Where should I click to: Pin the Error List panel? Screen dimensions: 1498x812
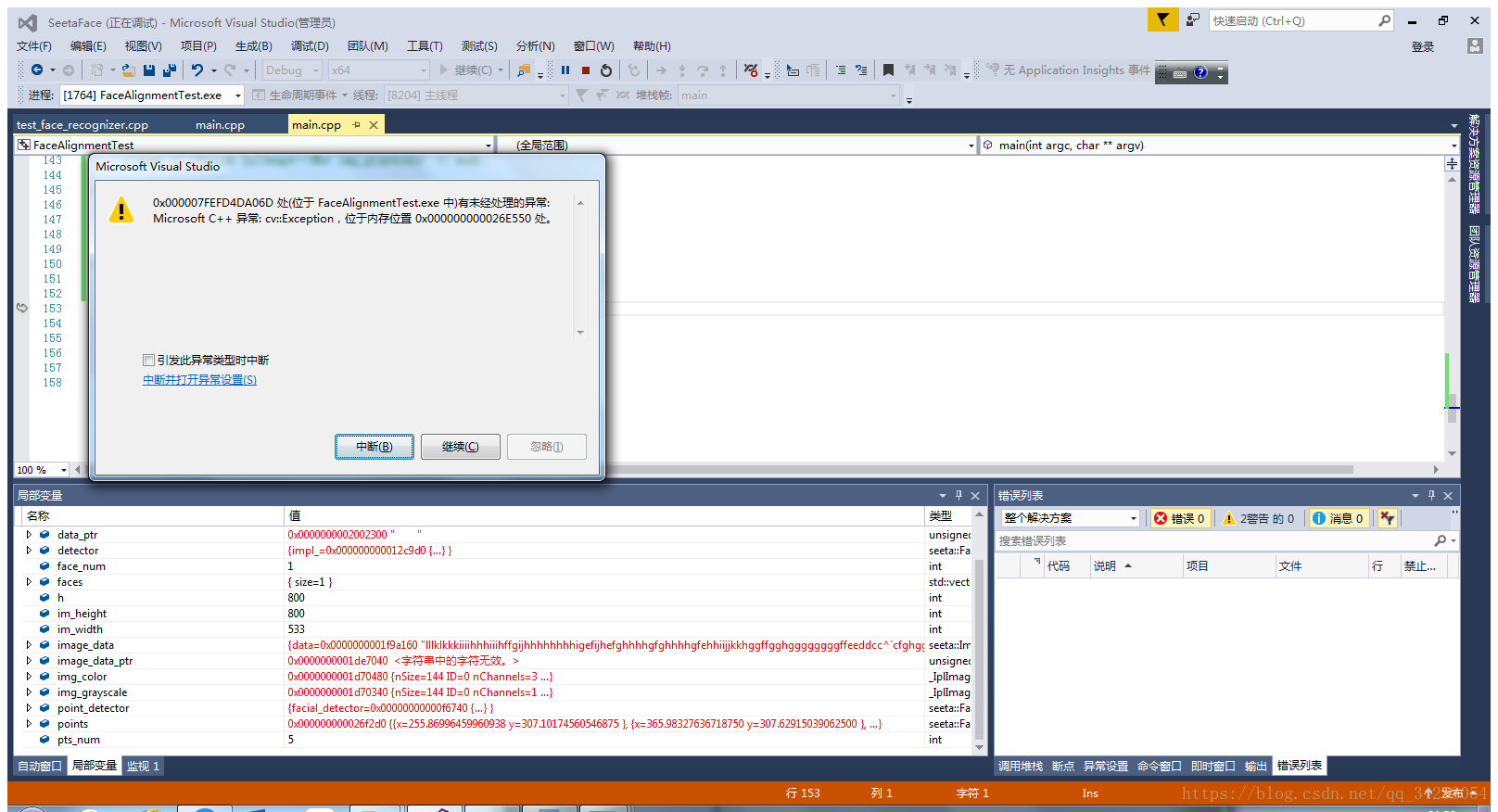pos(1431,495)
